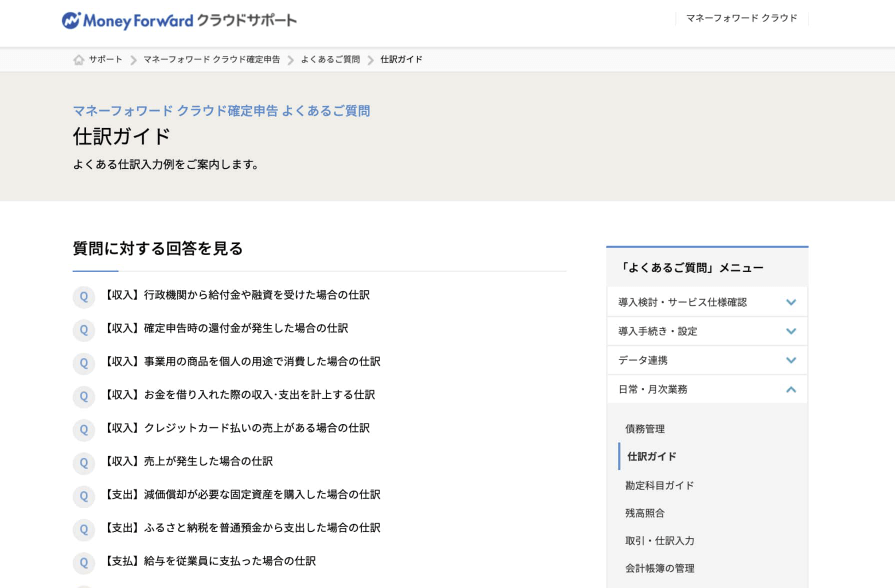Open お金を借り入れた際の収入·支出を計上する仕訳
Screen dimensions: 895x588
(239, 394)
